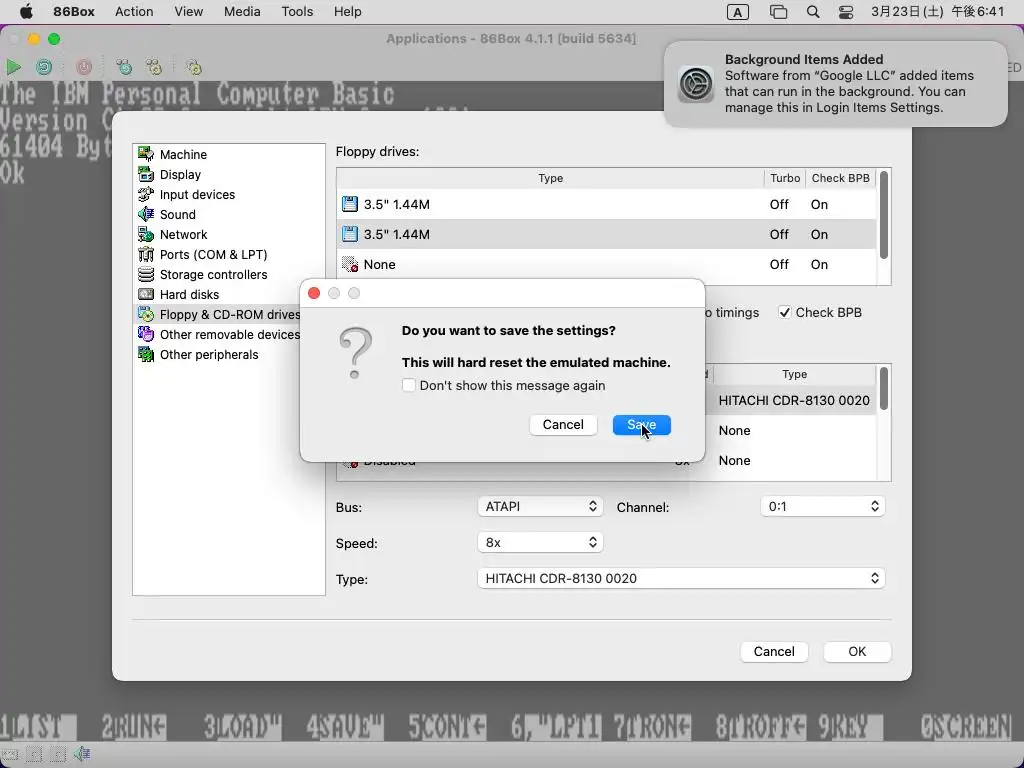Click the red ACPI power-off toolbar icon
Image resolution: width=1024 pixels, height=768 pixels.
(84, 67)
